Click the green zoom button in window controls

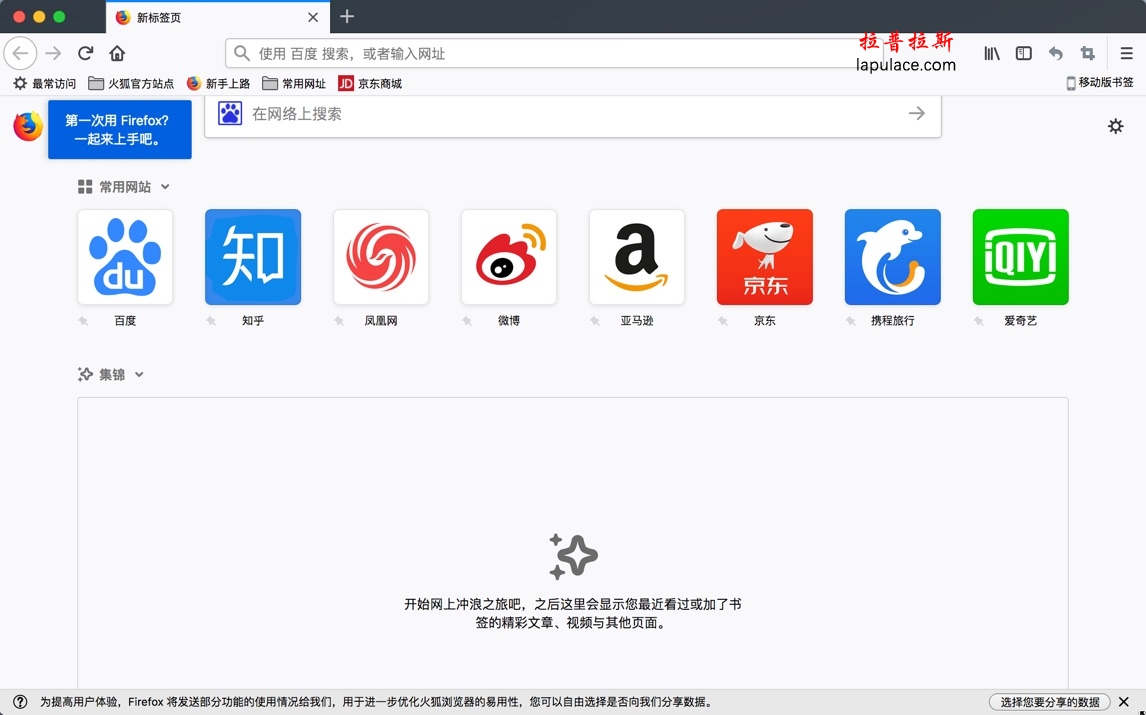coord(58,17)
